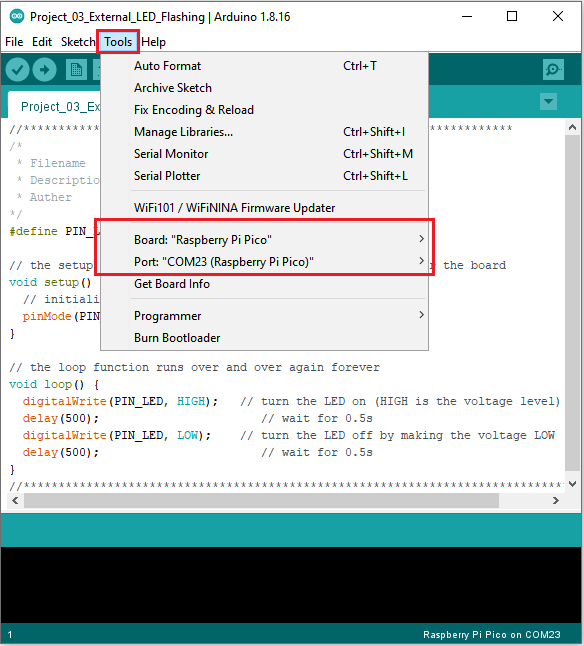This screenshot has width=584, height=646.
Task: Click the Arduino logo in title bar
Action: click(17, 16)
